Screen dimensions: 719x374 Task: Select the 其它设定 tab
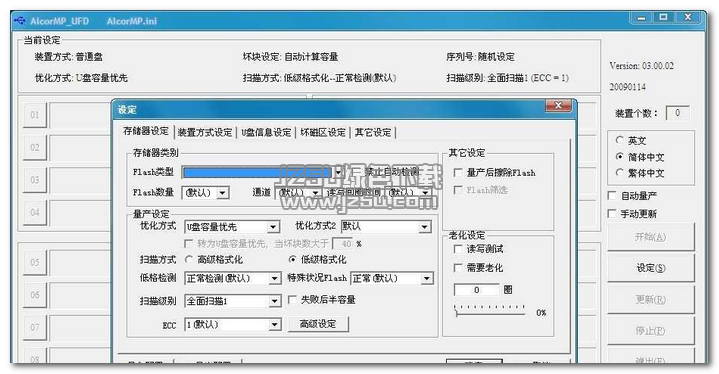tap(373, 132)
